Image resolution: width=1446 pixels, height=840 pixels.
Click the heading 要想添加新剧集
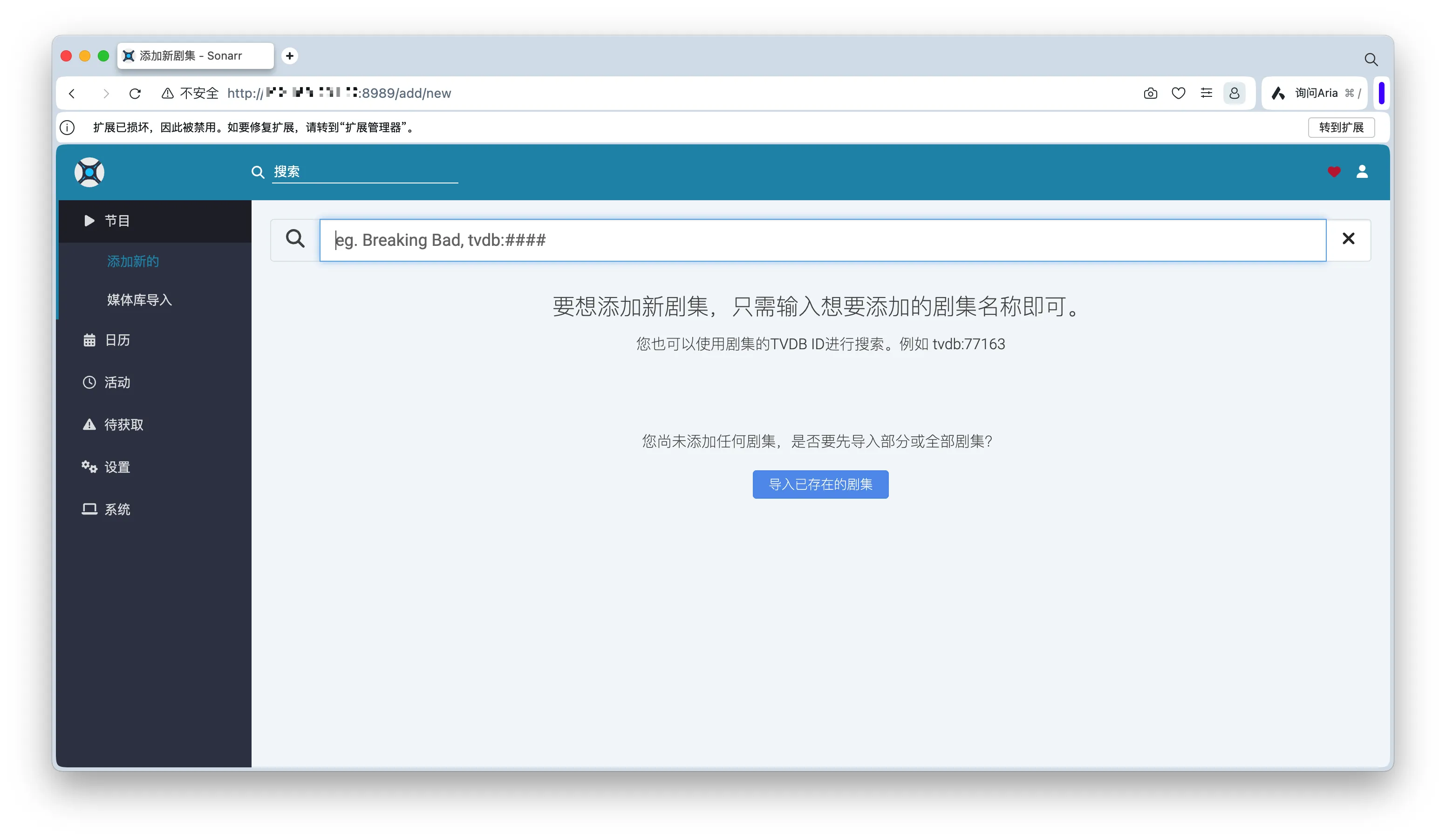[x=817, y=307]
